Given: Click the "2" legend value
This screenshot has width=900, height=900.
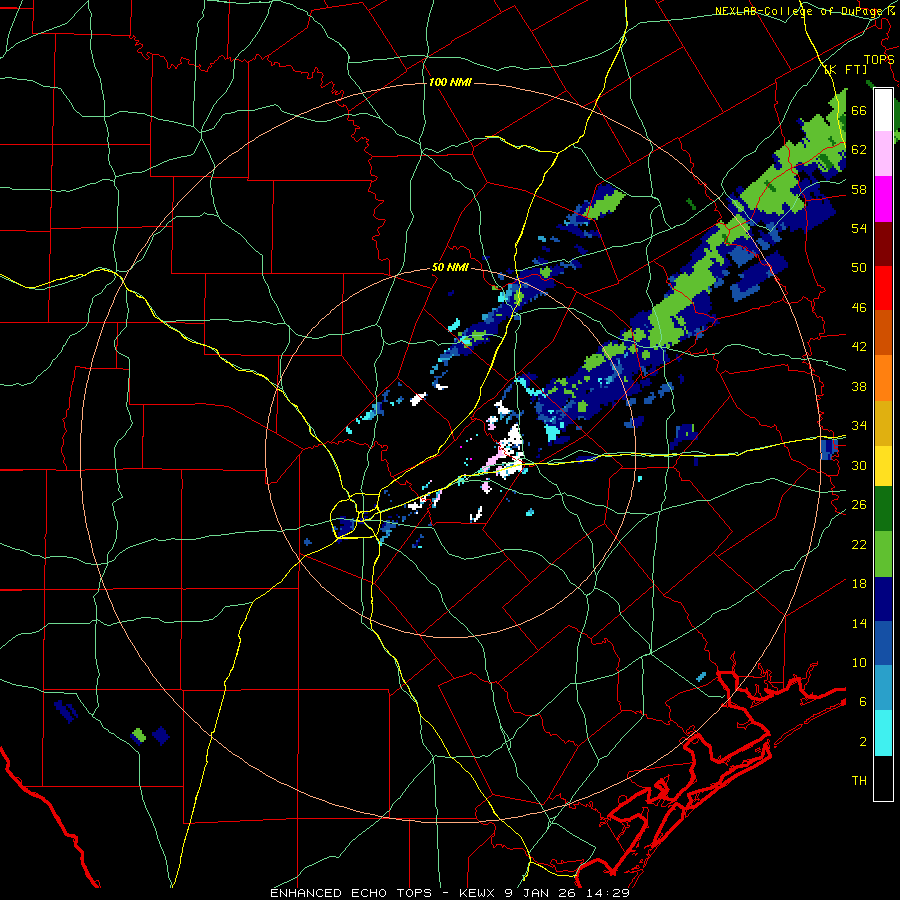Looking at the screenshot, I should [863, 742].
